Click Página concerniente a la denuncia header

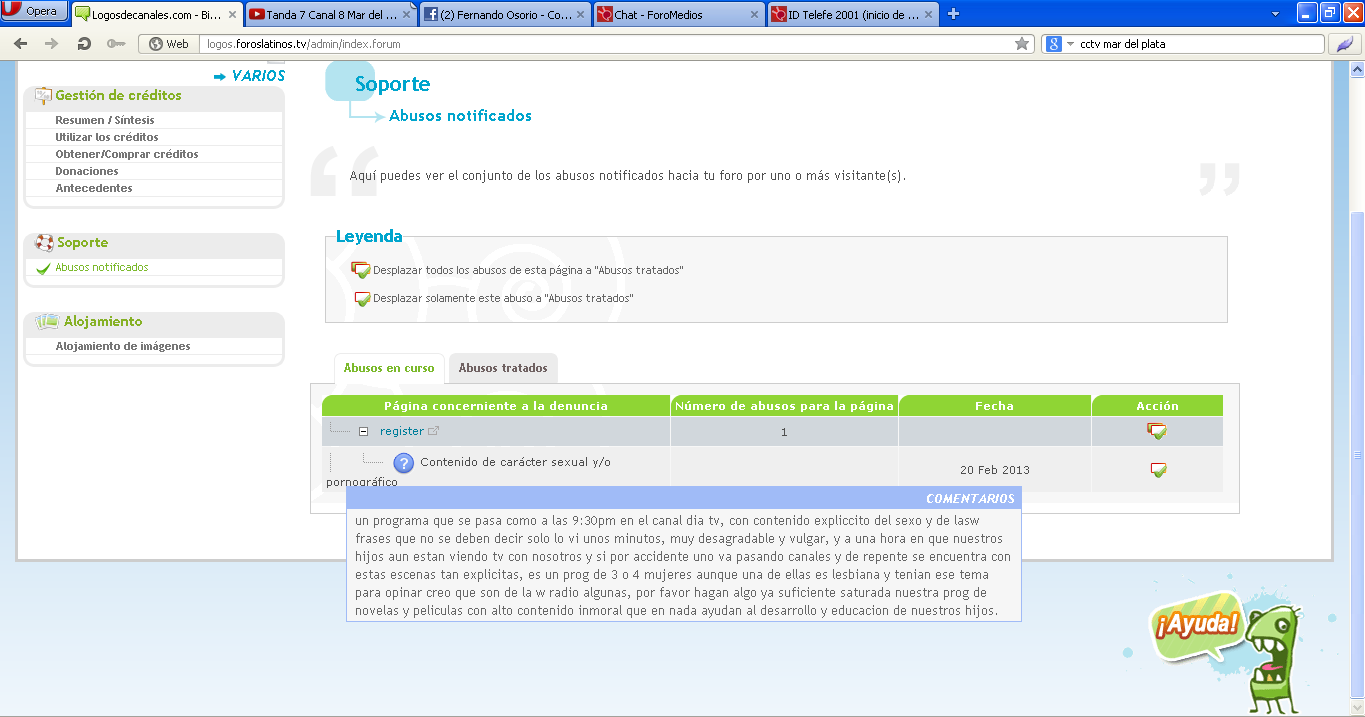pos(496,406)
